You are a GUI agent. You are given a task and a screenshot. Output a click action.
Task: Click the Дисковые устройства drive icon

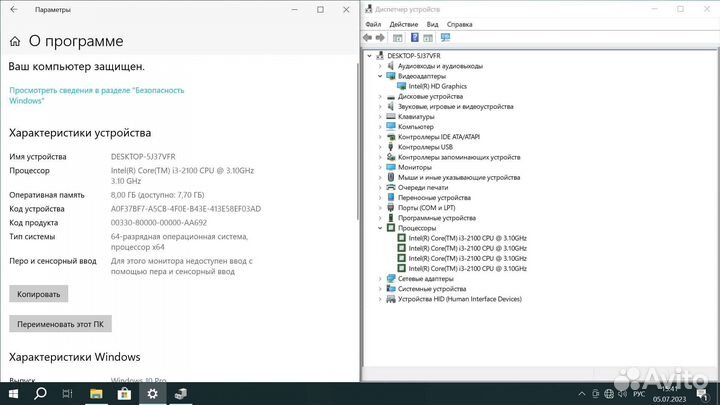(x=391, y=96)
